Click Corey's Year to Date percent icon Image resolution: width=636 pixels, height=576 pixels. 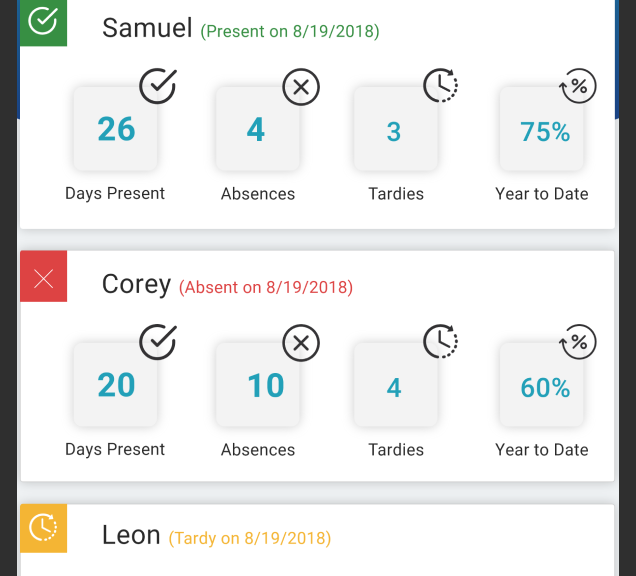click(578, 342)
